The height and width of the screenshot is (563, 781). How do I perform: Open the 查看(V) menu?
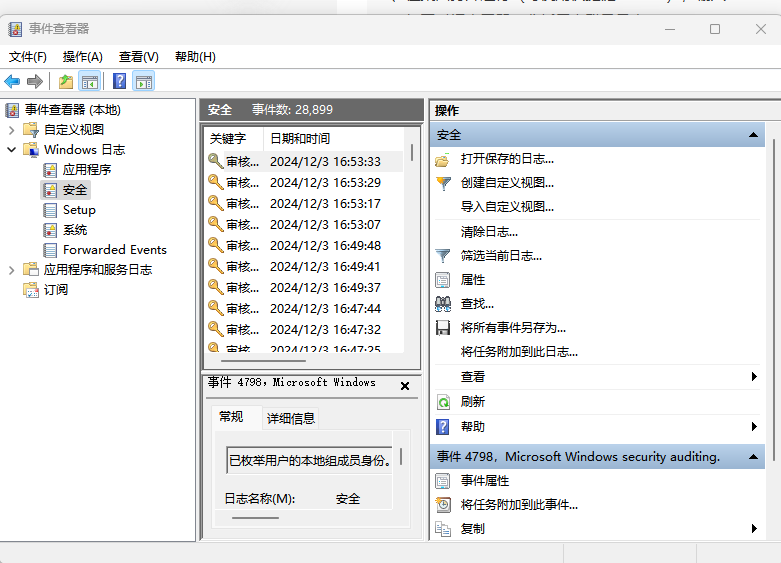[138, 57]
